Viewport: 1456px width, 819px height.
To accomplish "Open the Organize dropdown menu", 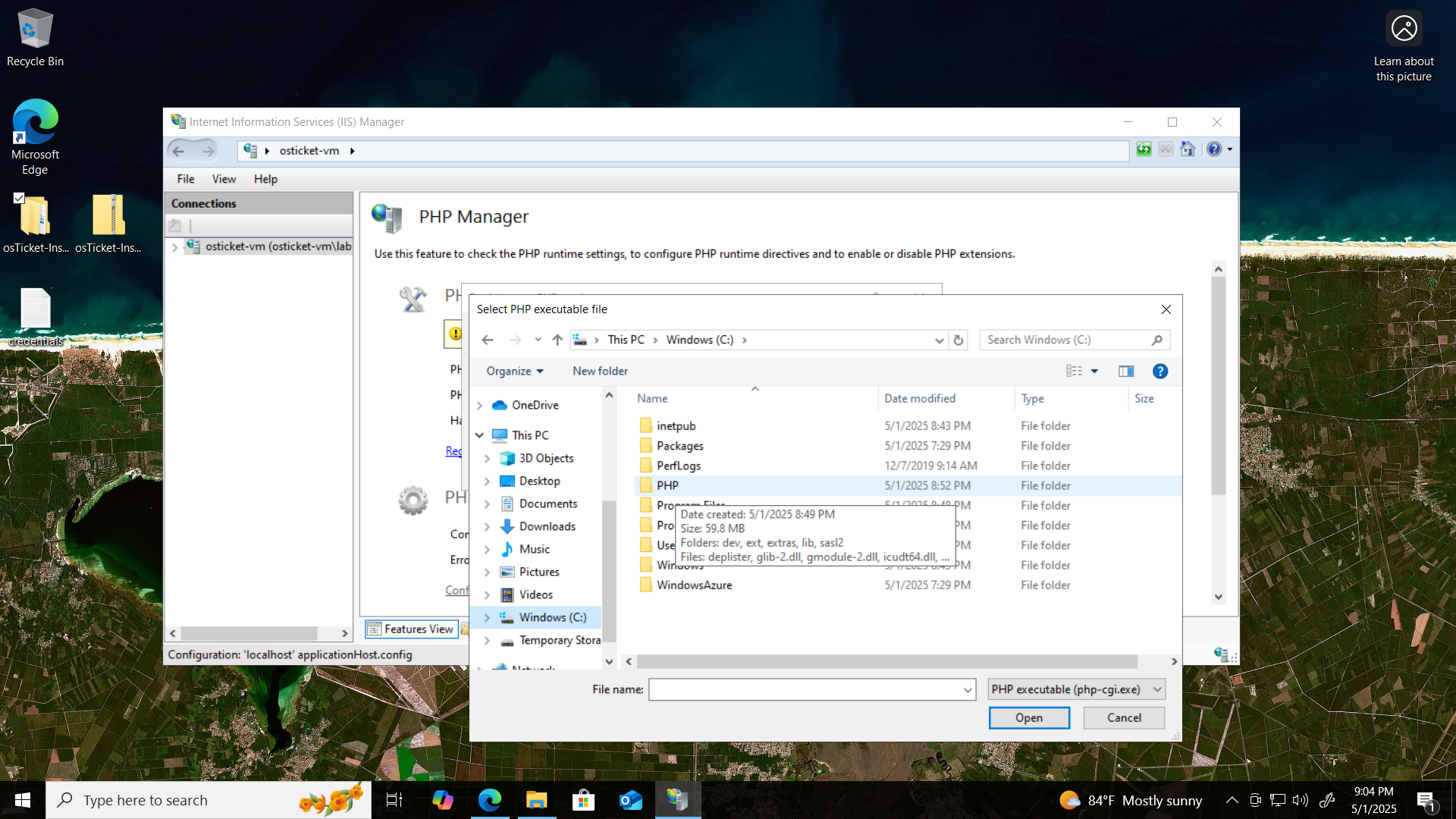I will coord(515,371).
